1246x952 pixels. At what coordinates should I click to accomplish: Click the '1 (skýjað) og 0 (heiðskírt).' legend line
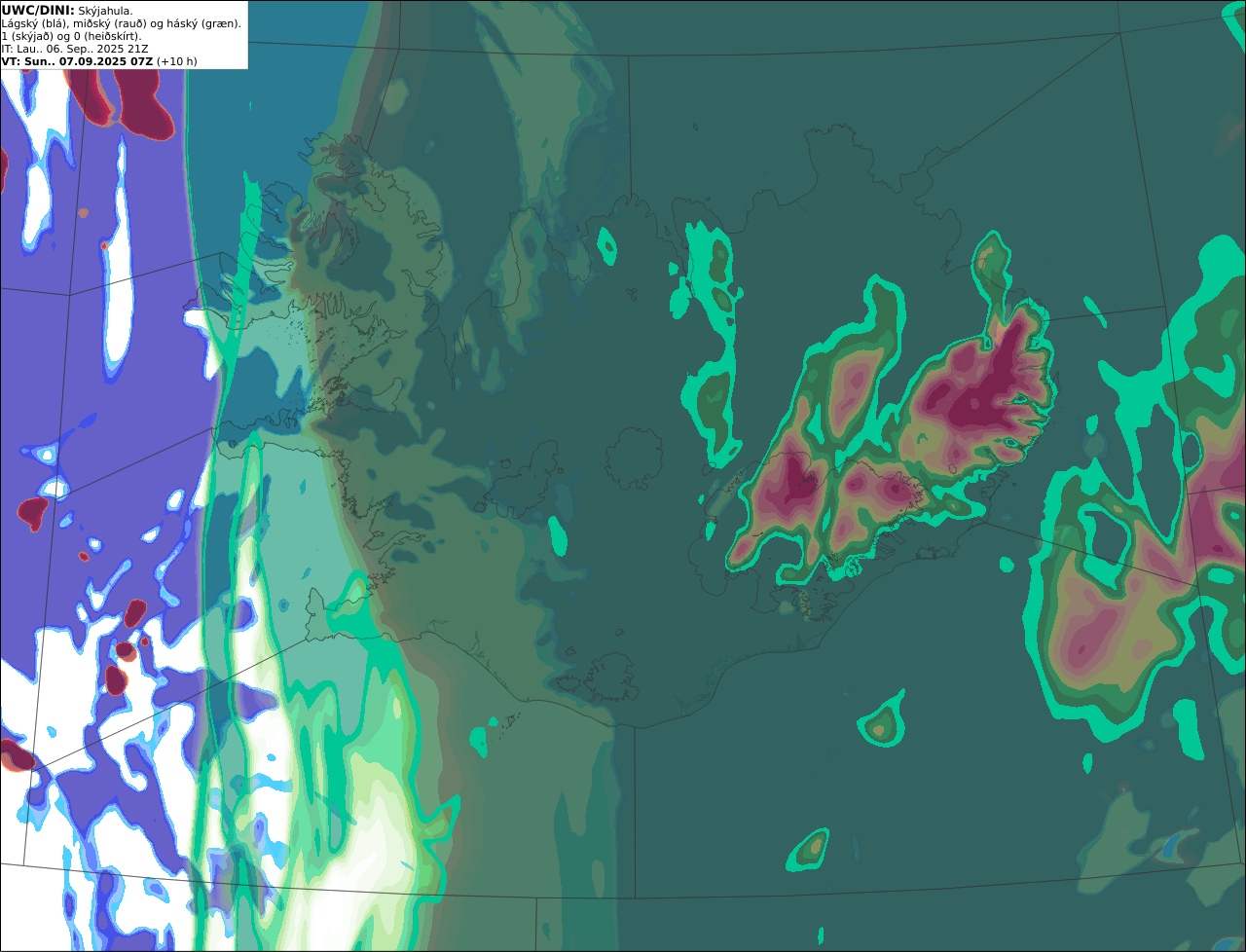click(71, 36)
